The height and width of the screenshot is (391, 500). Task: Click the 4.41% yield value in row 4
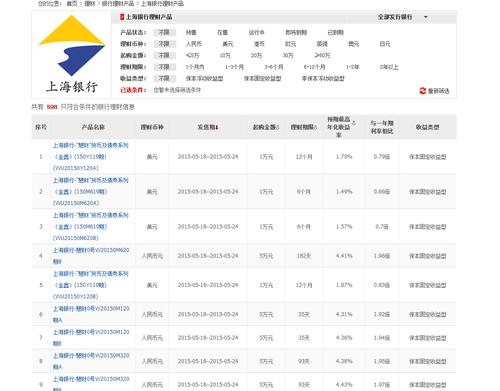[x=344, y=256]
